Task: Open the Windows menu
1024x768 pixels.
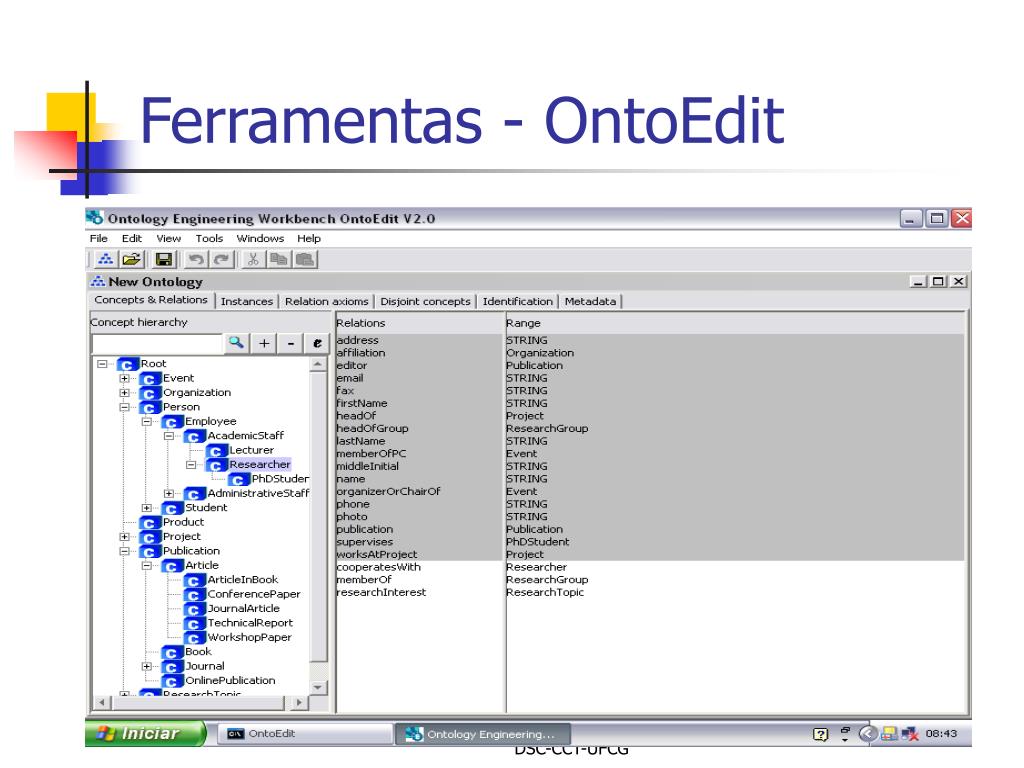Action: pos(260,238)
